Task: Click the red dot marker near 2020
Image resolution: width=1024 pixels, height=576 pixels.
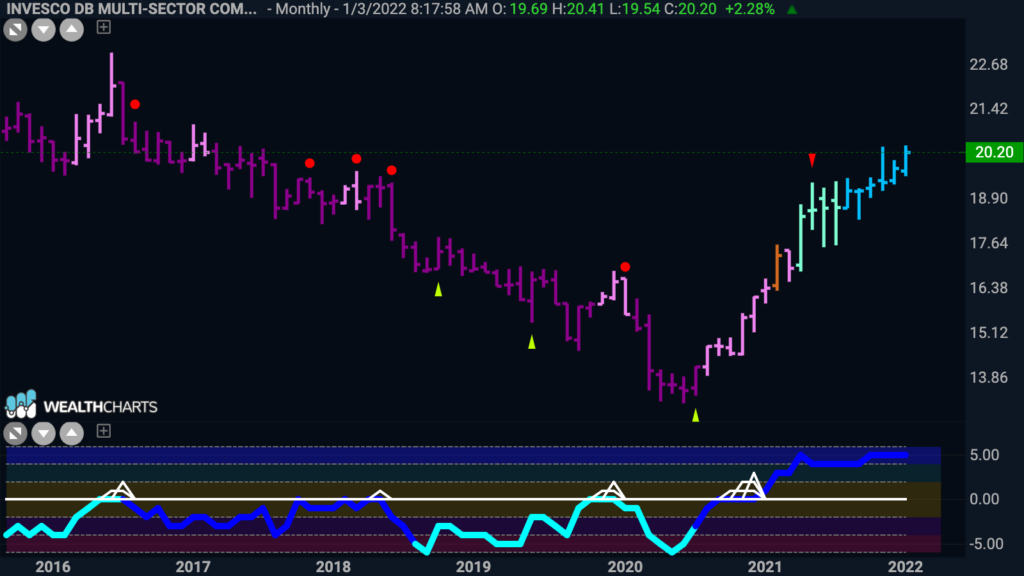Action: (625, 267)
